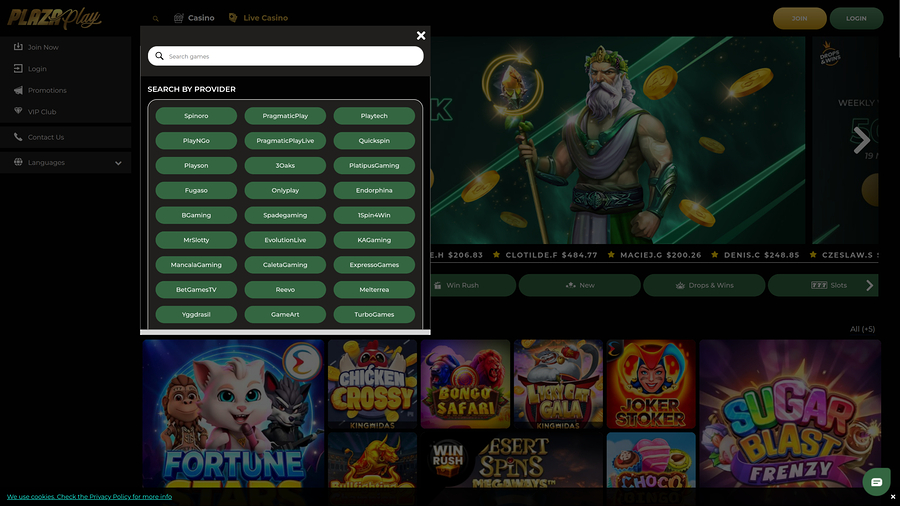Click the yellow JOIN button
This screenshot has width=900, height=506.
[800, 18]
